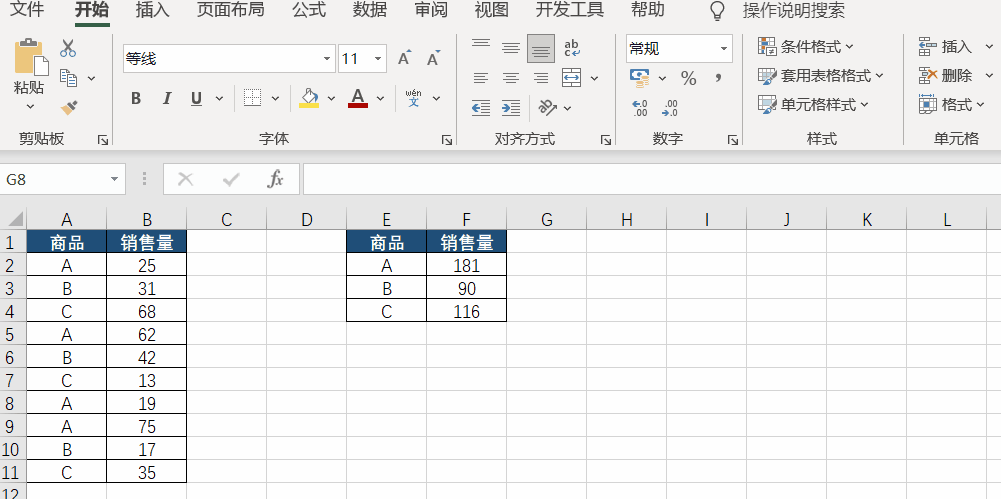1001x499 pixels.
Task: Decrease font size with small A
Action: click(x=433, y=59)
